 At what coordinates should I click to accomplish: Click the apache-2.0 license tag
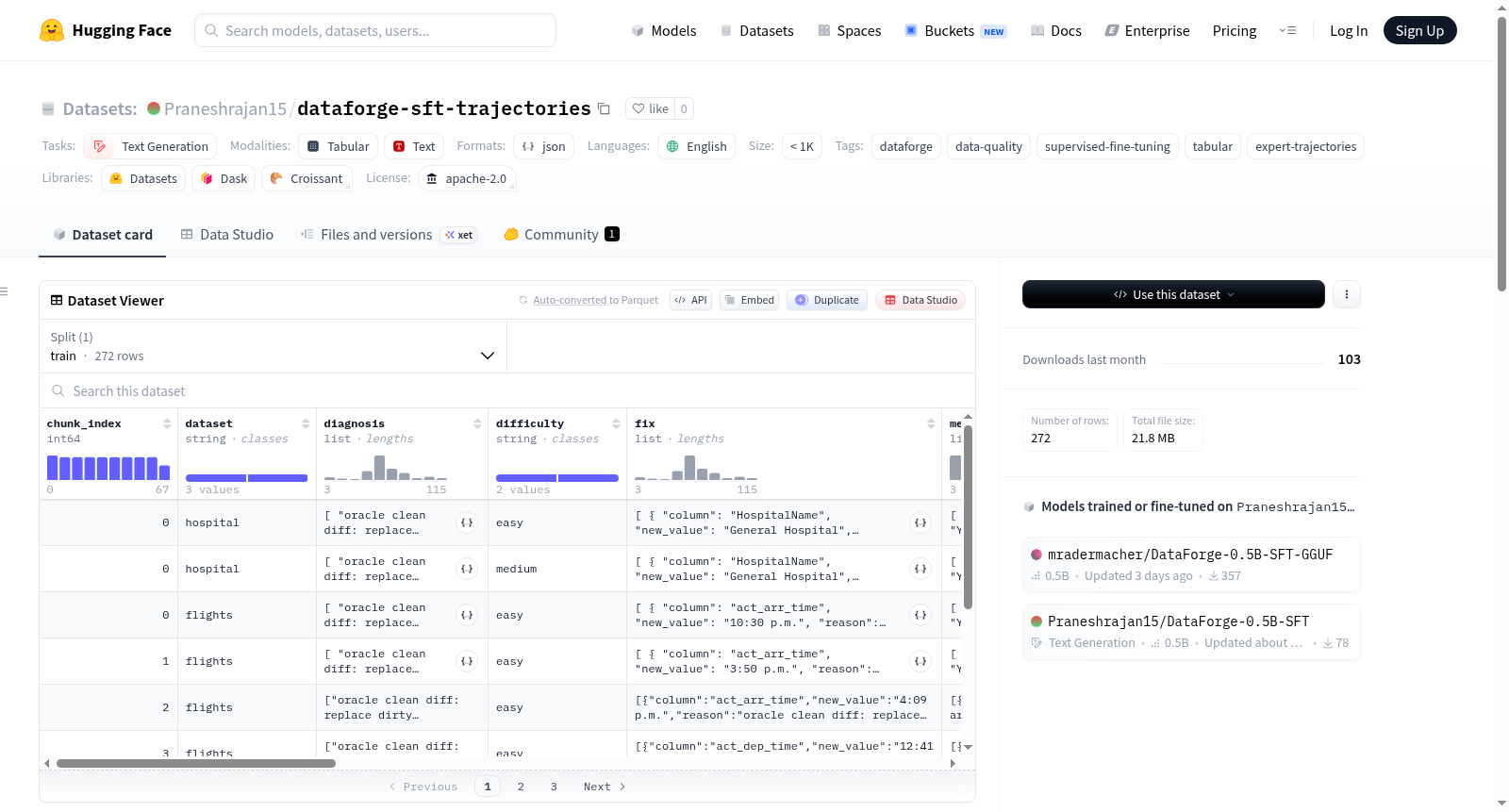tap(466, 178)
